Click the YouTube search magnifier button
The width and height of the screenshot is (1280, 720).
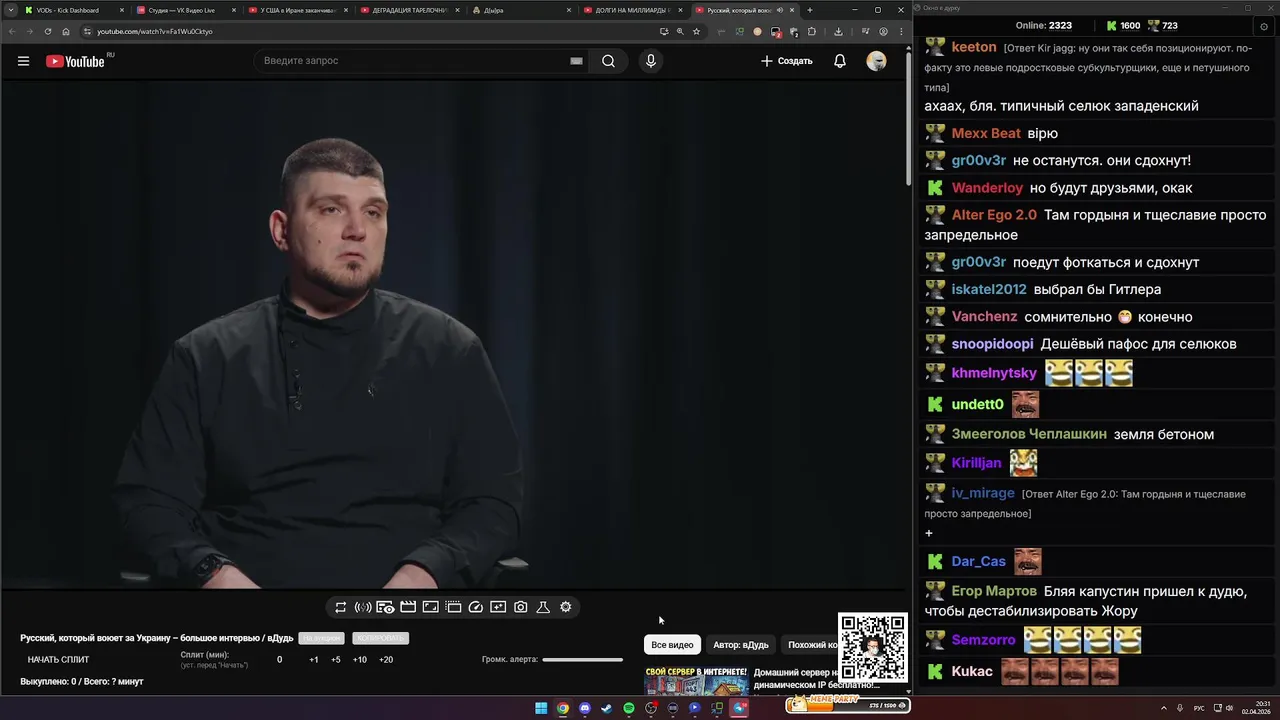pyautogui.click(x=608, y=61)
